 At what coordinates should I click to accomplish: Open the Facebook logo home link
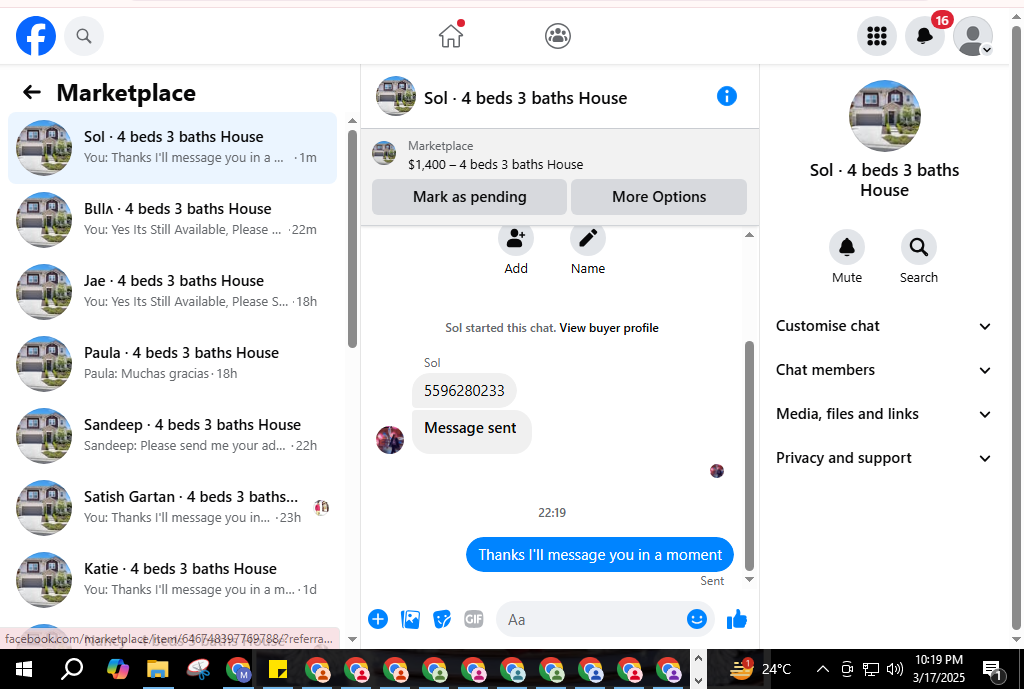[36, 36]
